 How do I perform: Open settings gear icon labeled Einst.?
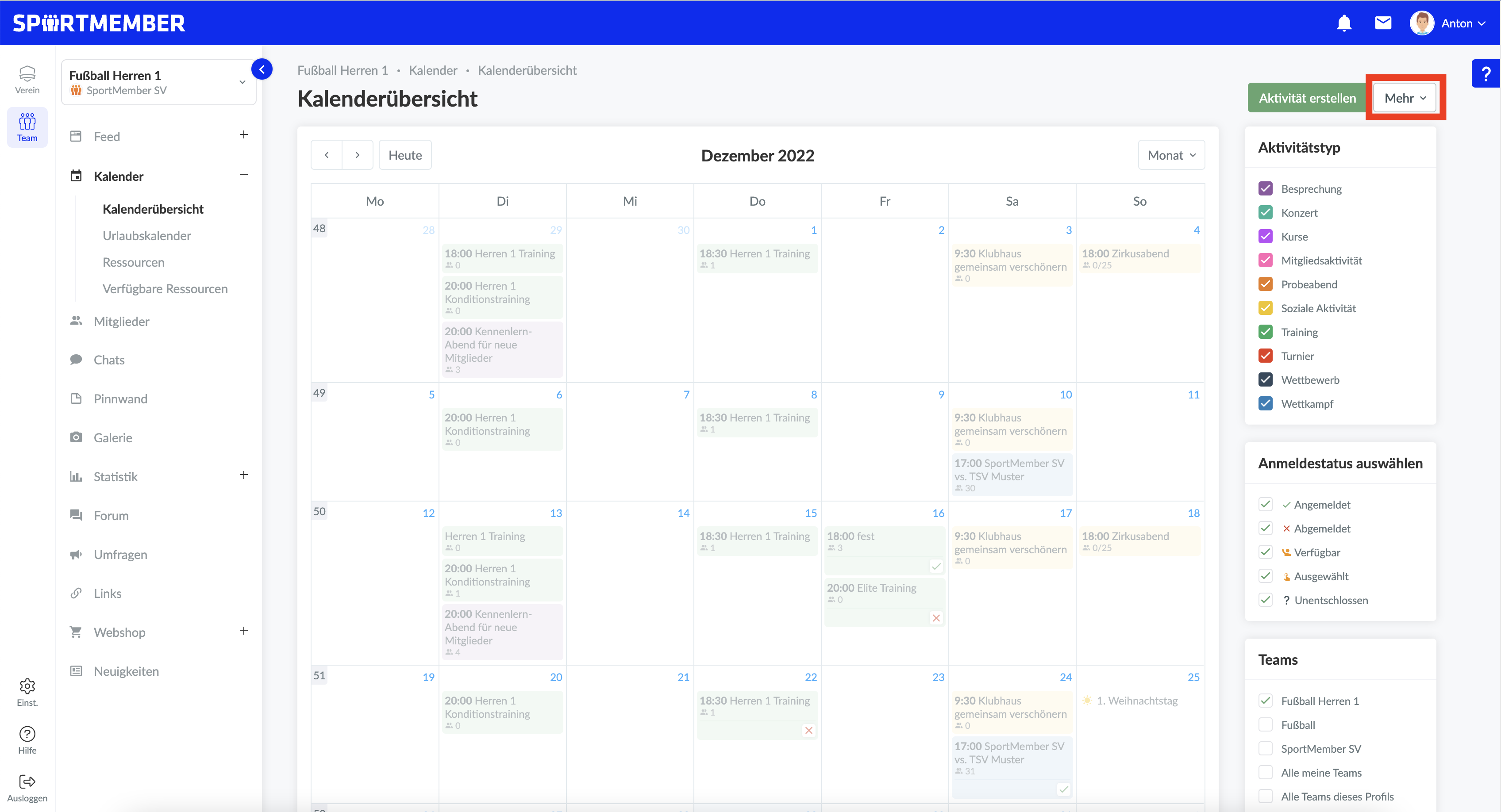coord(27,691)
